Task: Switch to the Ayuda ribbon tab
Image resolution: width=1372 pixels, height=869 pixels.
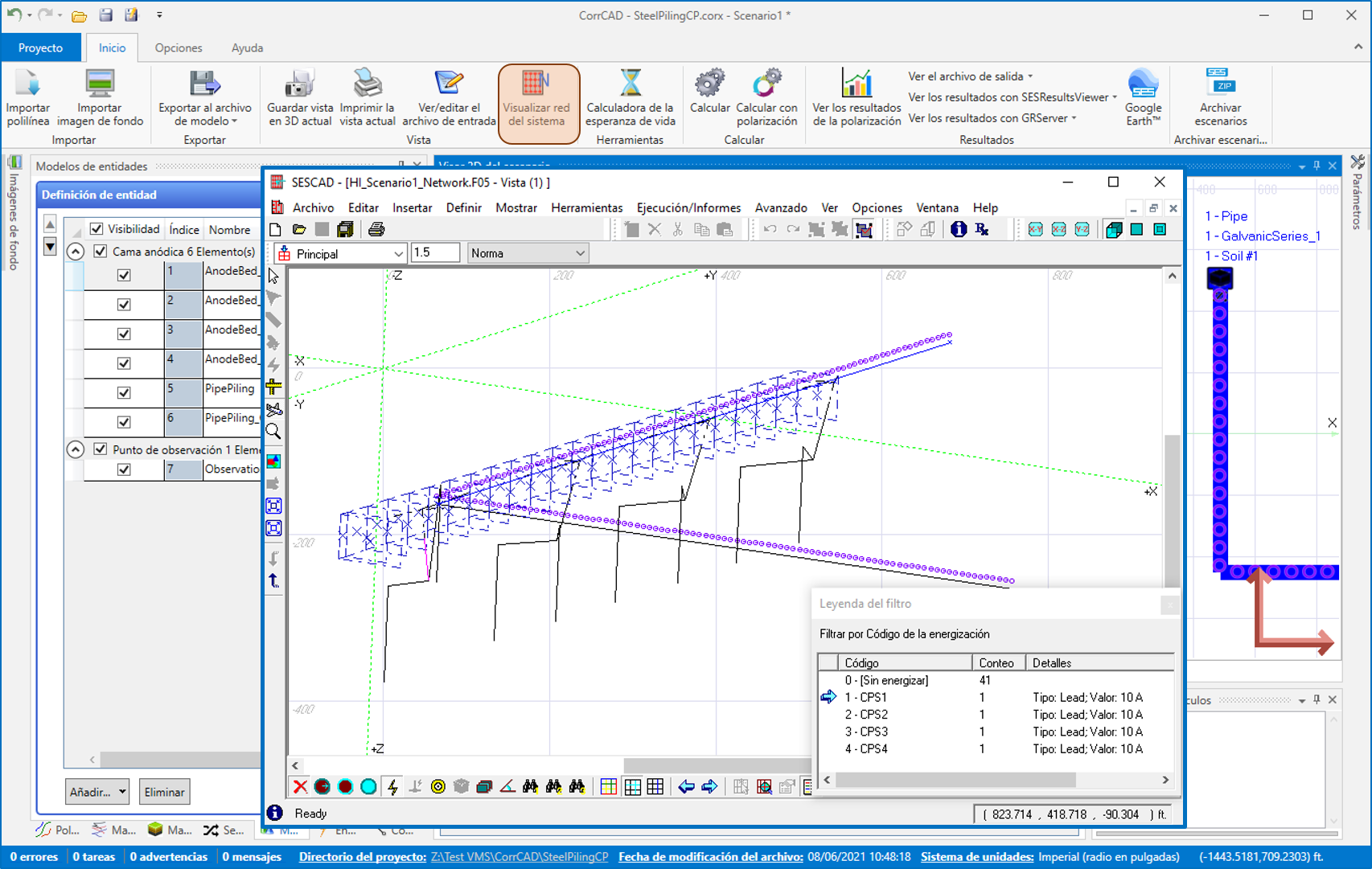Action: (x=247, y=48)
